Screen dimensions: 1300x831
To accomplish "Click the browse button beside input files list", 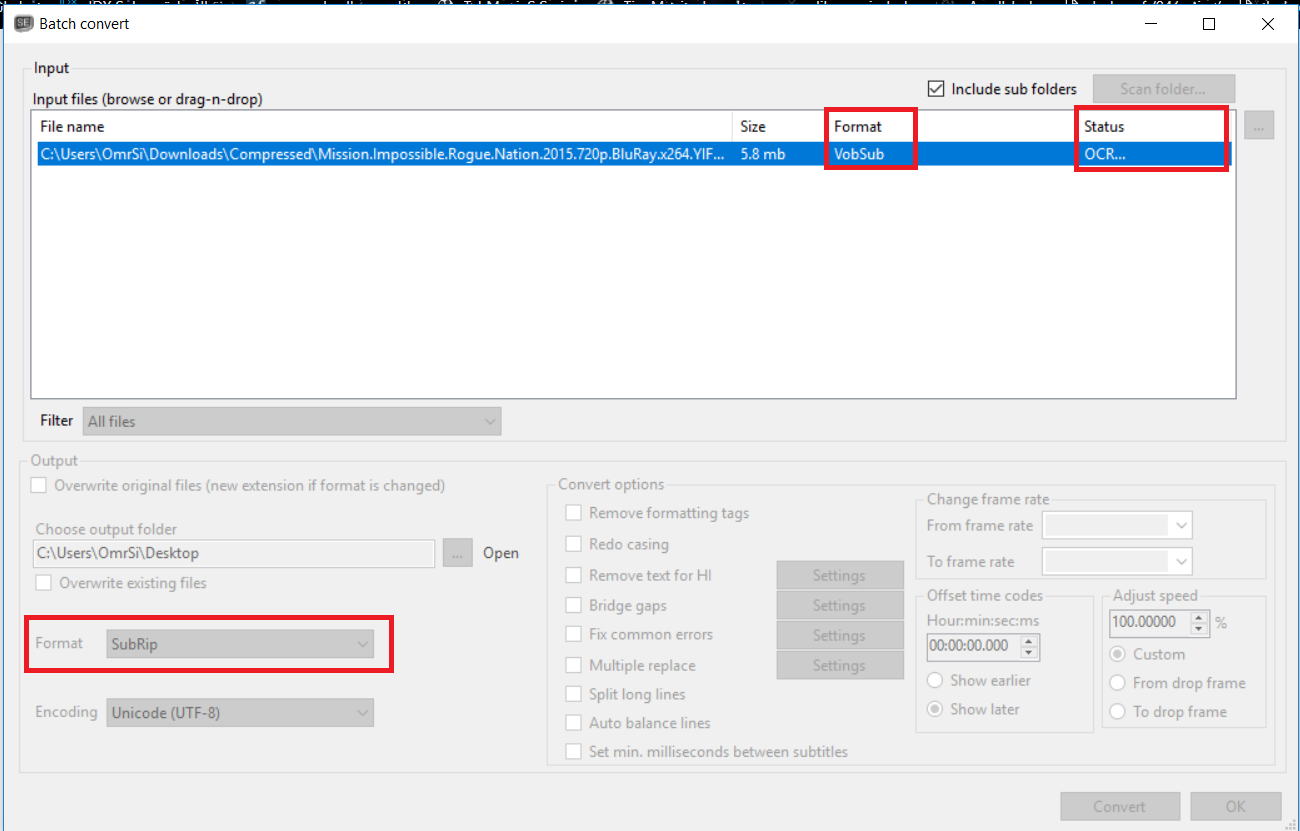I will point(1259,126).
